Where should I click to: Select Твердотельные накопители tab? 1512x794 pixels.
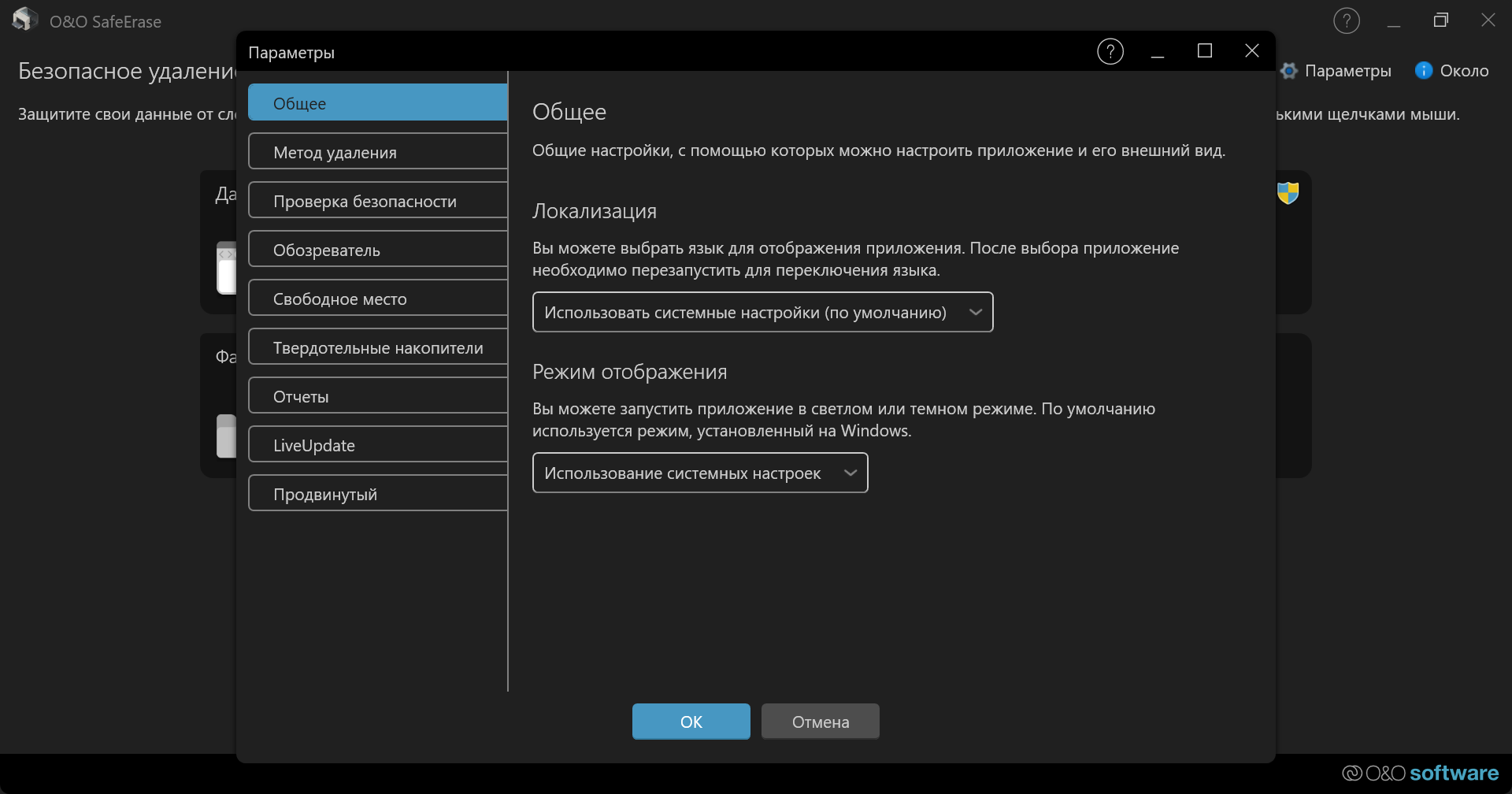pos(377,347)
